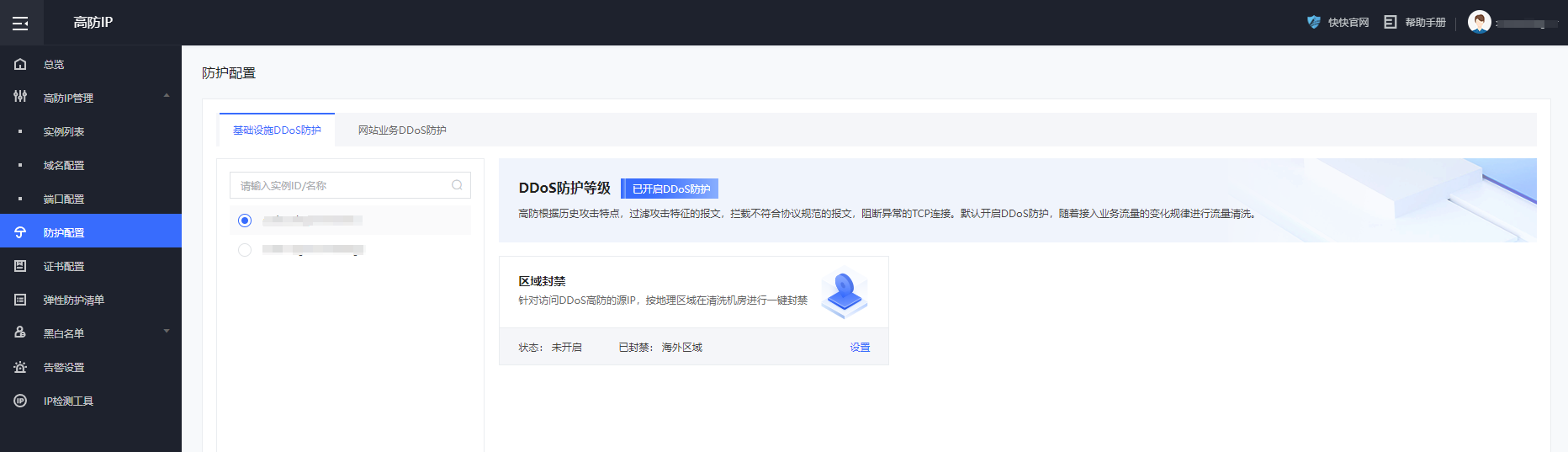Screen dimensions: 1568x452
Task: Collapse the 高防IP管理 menu arrow
Action: point(167,96)
